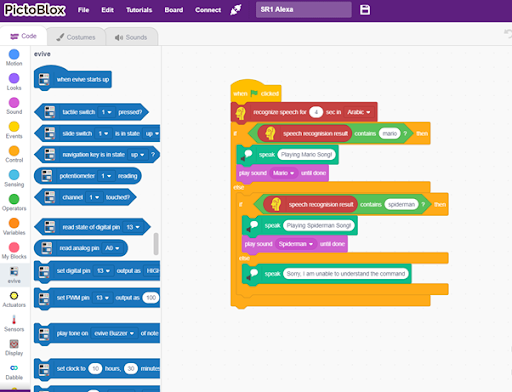Click the SR1 Alexa project name field
Image resolution: width=512 pixels, height=392 pixels.
pyautogui.click(x=304, y=10)
